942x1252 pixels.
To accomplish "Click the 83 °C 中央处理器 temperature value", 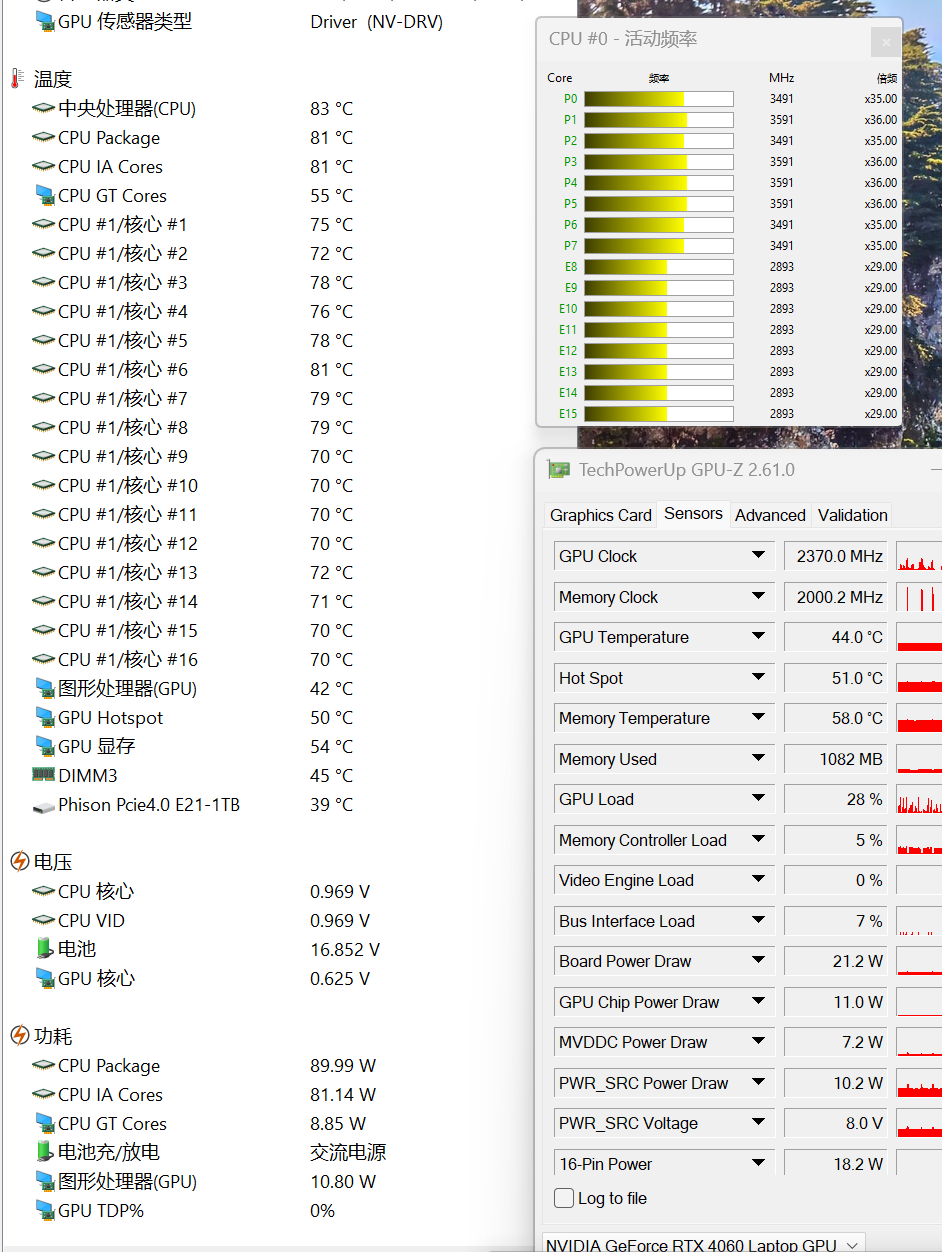I will tap(331, 108).
